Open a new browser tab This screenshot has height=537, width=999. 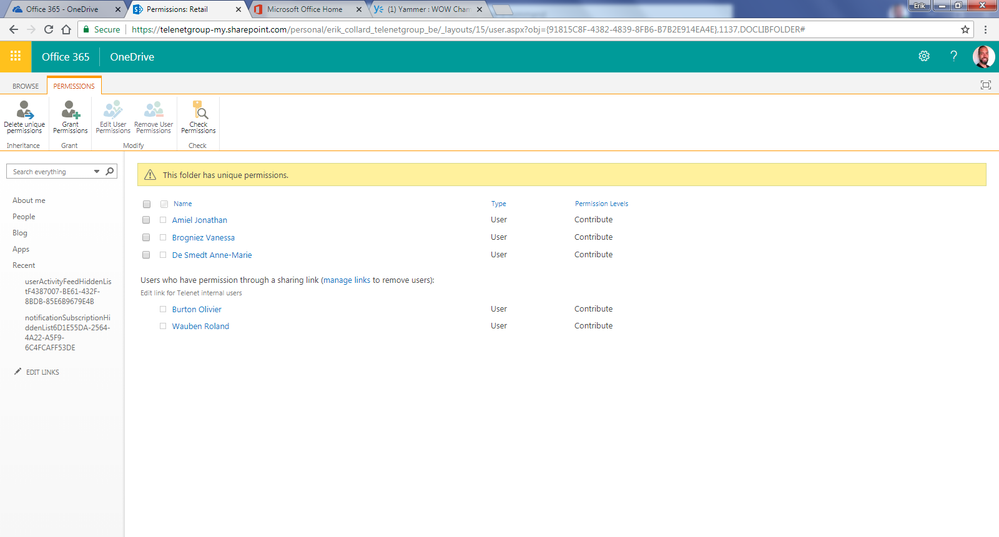pyautogui.click(x=503, y=10)
